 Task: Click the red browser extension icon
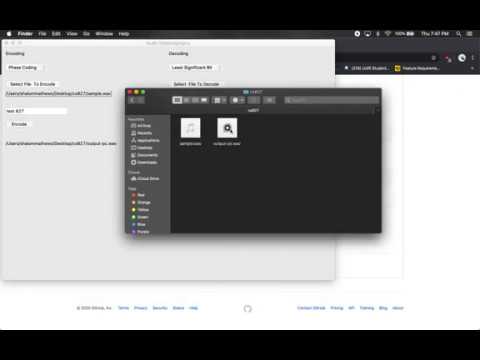(447, 58)
